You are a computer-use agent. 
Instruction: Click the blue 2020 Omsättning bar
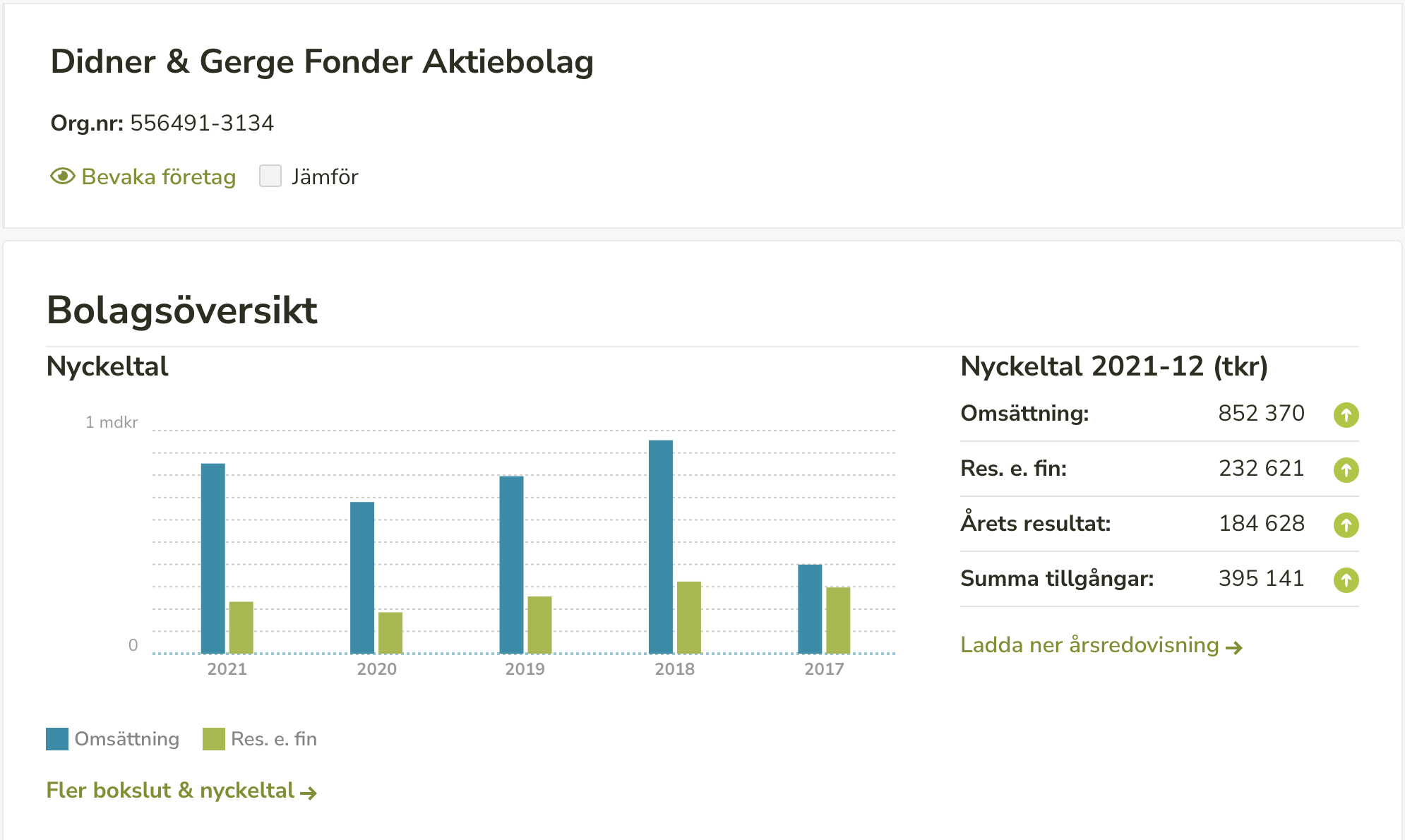362,577
